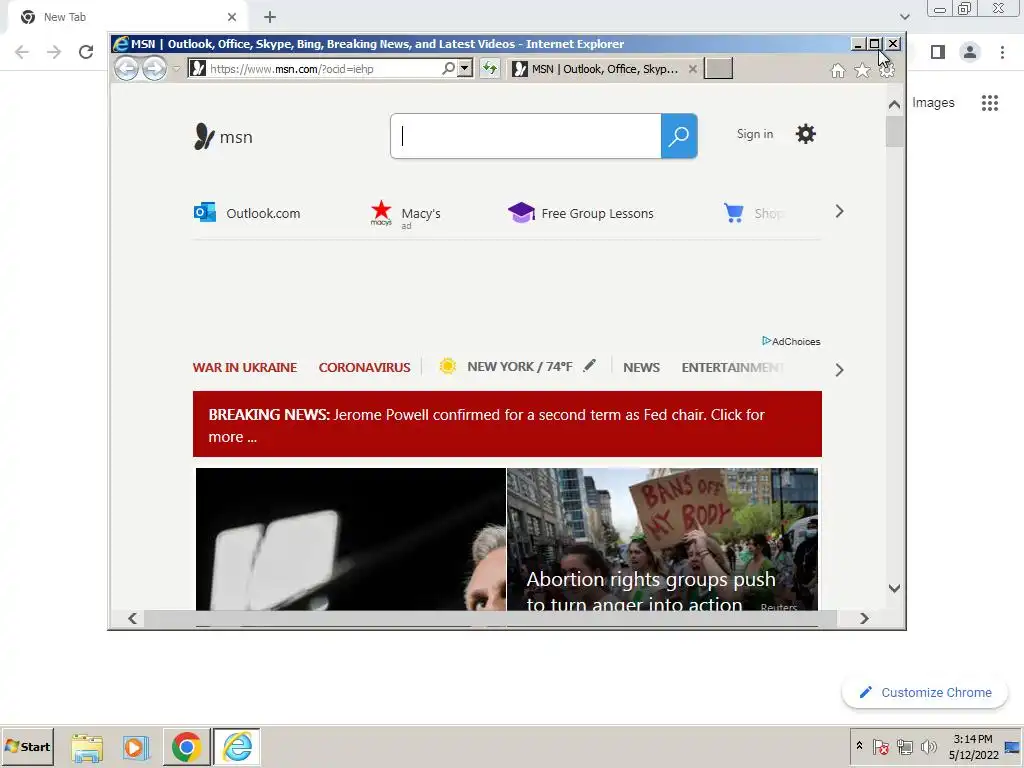
Task: Click the MSN Sign in link
Action: tap(754, 134)
